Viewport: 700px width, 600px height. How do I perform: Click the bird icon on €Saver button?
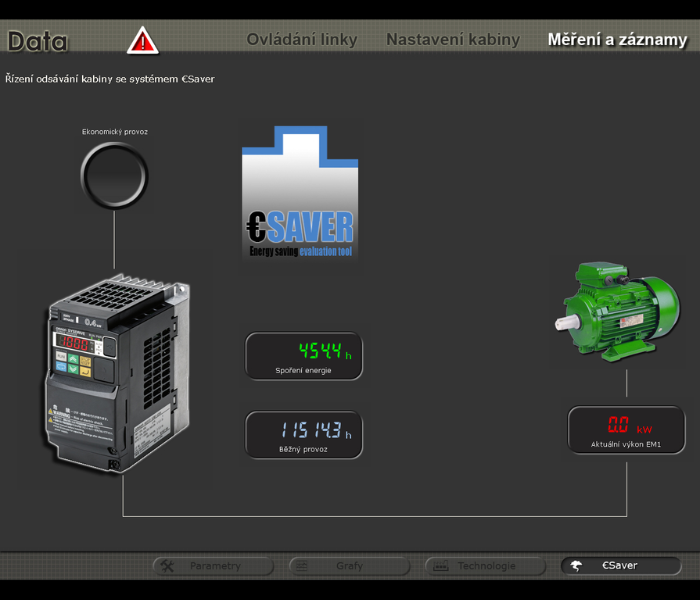576,566
